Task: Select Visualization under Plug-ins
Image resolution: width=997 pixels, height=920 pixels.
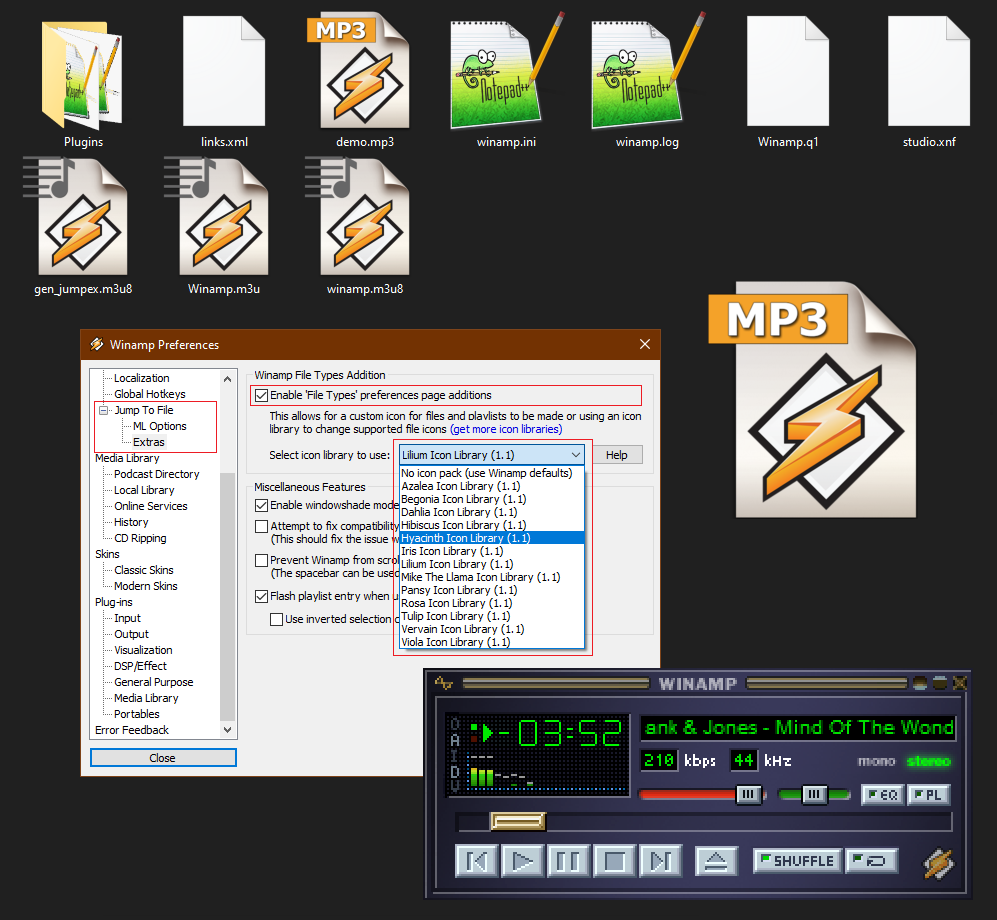Action: point(143,650)
